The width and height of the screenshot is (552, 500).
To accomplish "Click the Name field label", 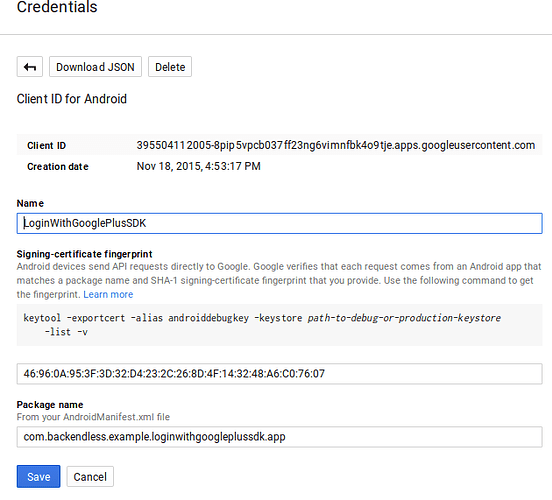I will tap(30, 203).
